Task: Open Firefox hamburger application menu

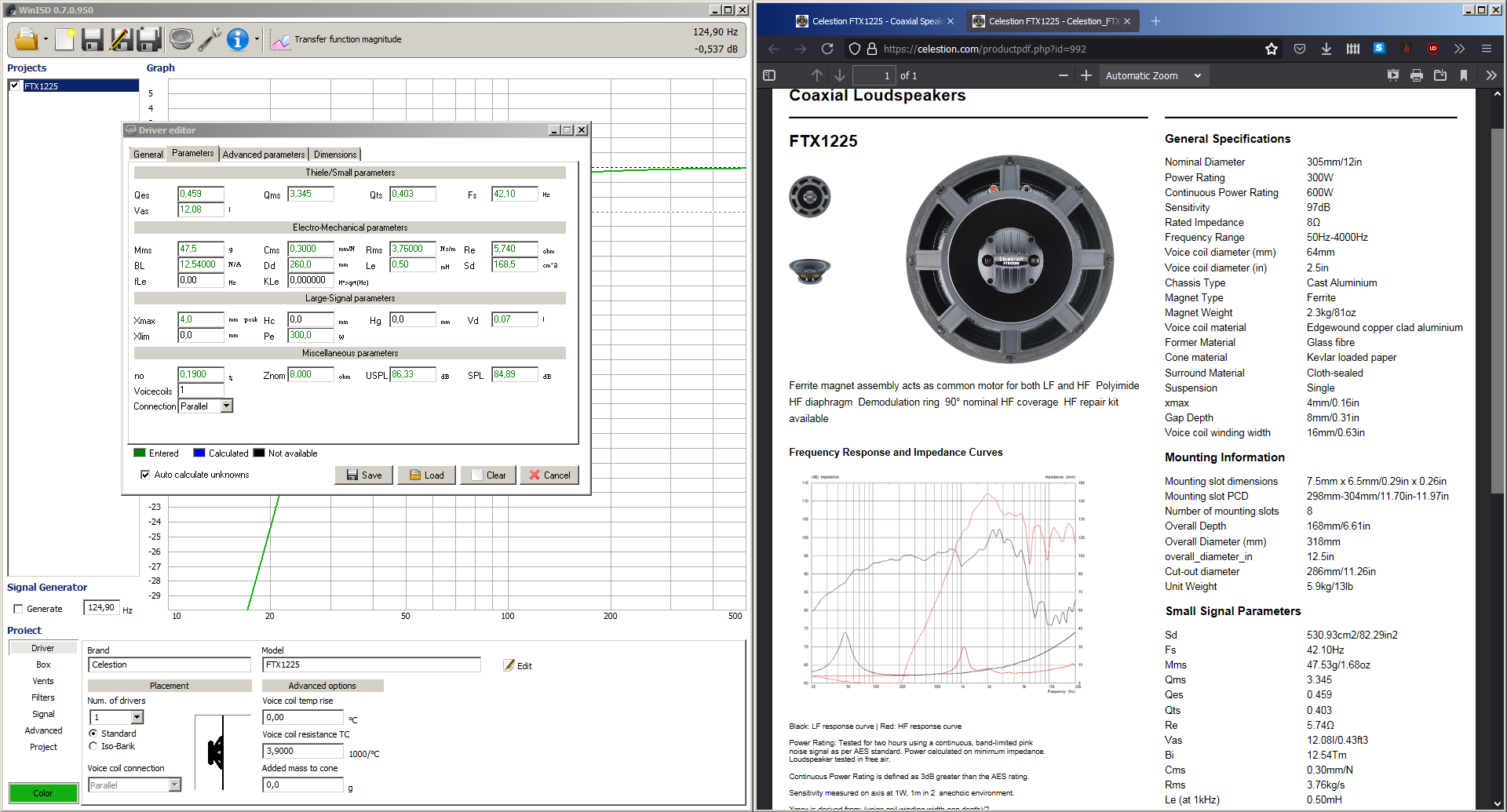Action: (x=1487, y=49)
